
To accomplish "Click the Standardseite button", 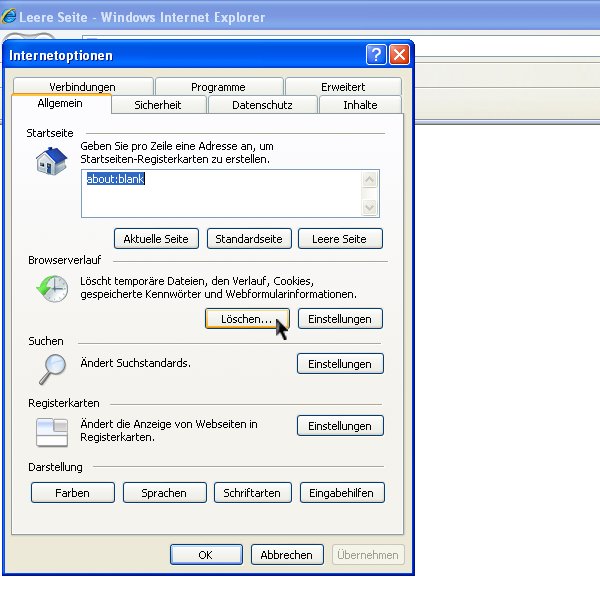I will pos(249,239).
